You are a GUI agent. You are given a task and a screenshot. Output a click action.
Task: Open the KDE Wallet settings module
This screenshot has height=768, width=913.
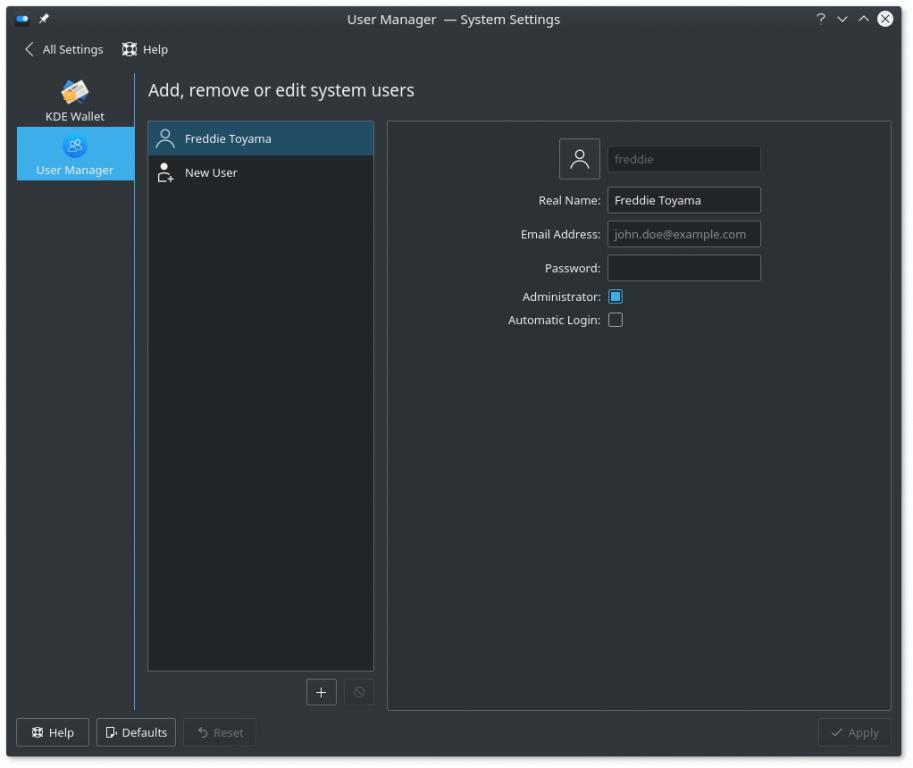point(75,100)
